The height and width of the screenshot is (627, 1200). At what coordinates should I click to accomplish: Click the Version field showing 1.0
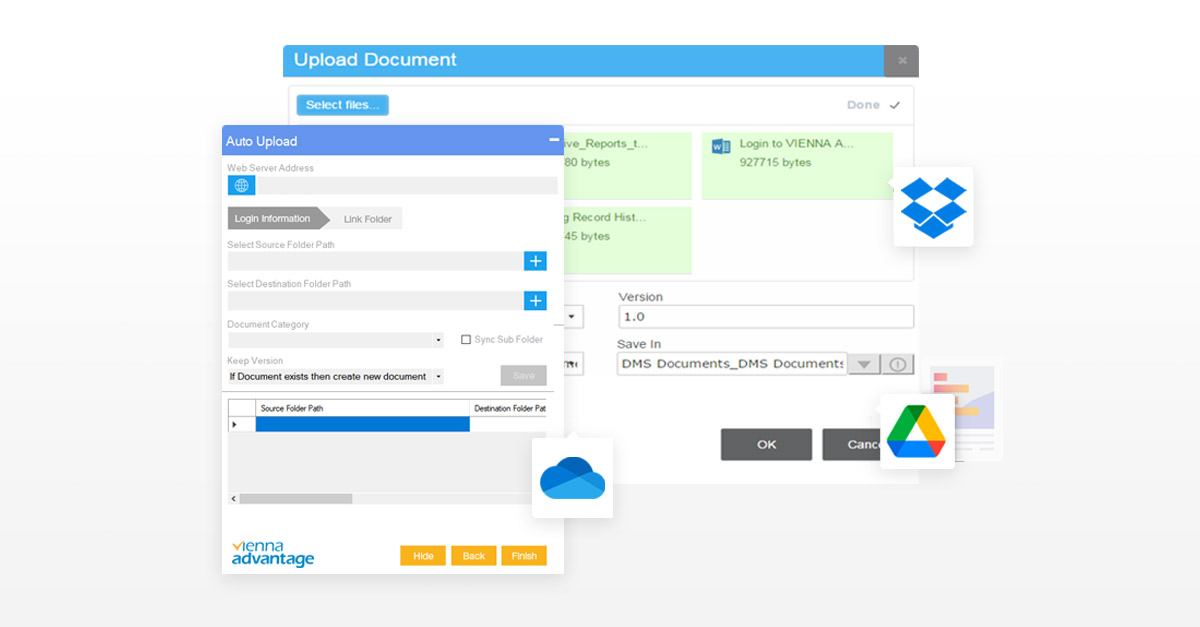pyautogui.click(x=766, y=317)
